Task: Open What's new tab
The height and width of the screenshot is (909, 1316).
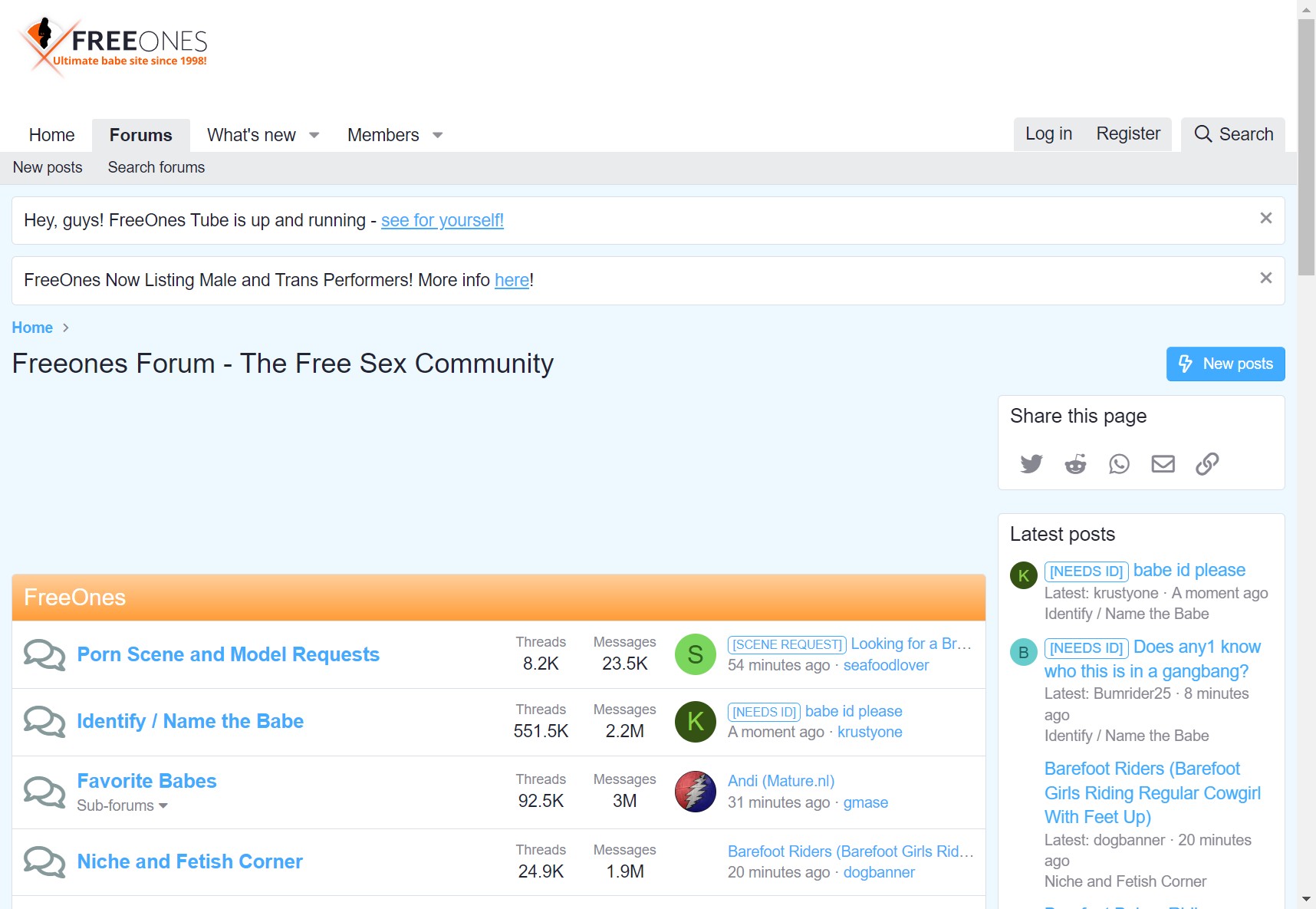Action: coord(252,135)
